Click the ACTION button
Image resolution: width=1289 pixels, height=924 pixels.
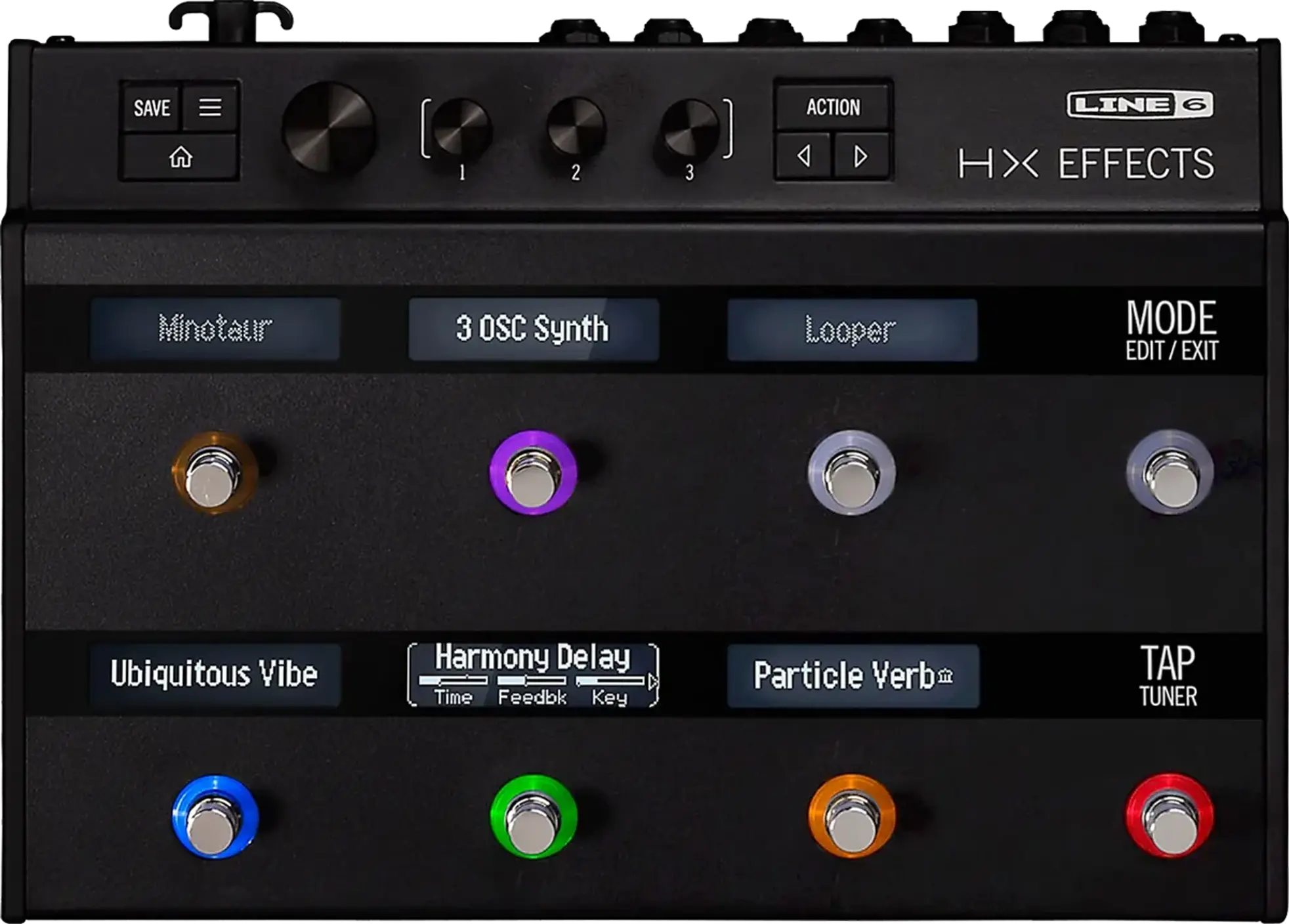833,107
